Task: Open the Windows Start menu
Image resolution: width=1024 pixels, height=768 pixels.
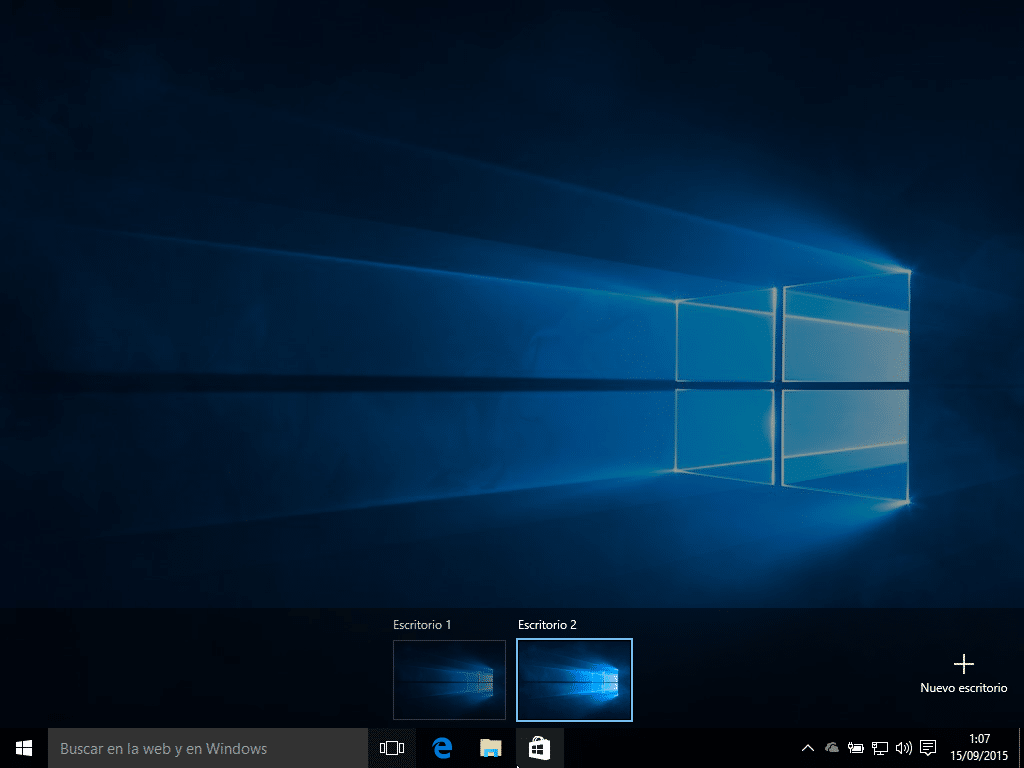Action: pos(24,748)
